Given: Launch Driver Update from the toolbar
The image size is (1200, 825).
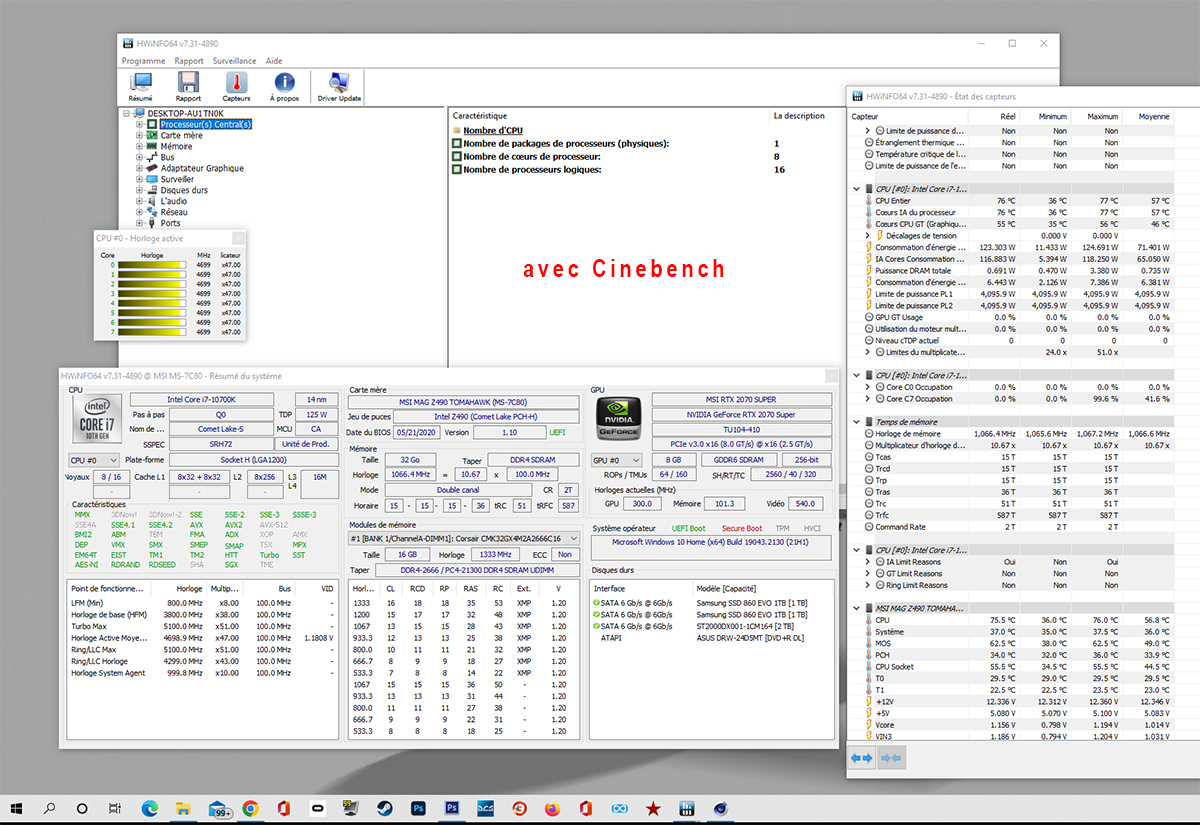Looking at the screenshot, I should 339,87.
